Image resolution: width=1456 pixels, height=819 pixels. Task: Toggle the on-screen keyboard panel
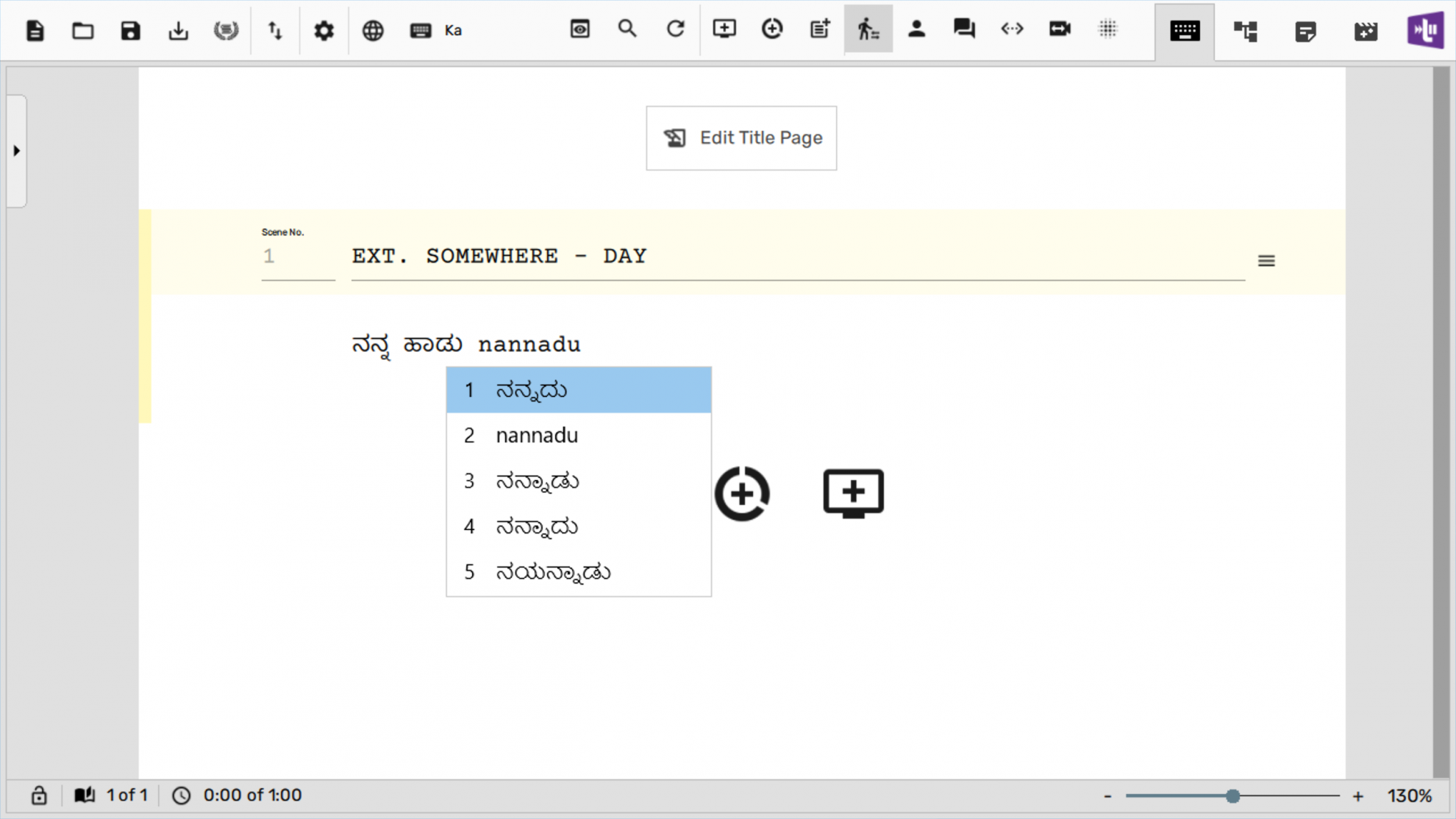pyautogui.click(x=1183, y=31)
